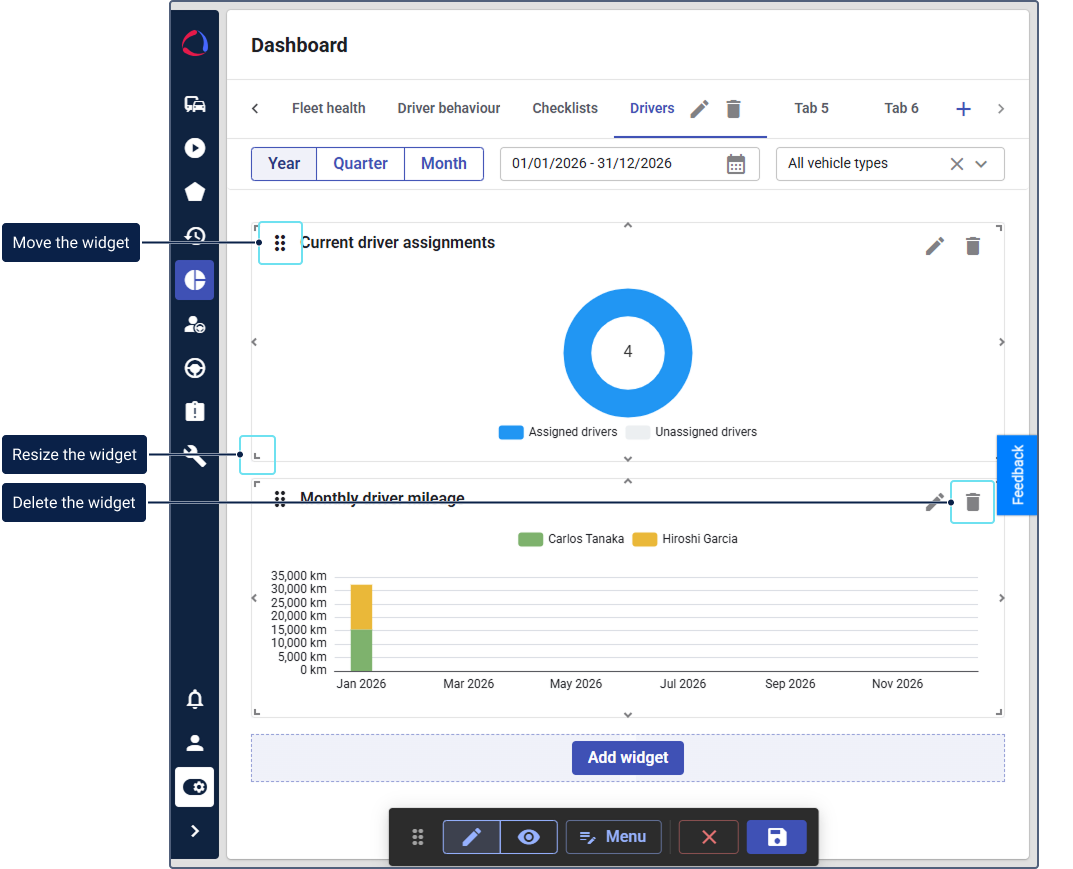Screen dimensions: 1073x869
Task: Click the geofence pentagon sidebar icon
Action: [x=195, y=192]
